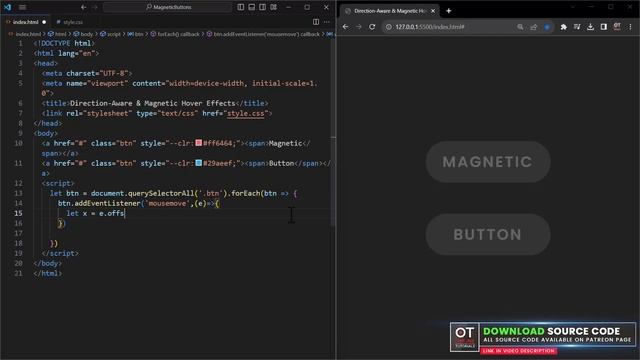
Task: Click the MAGNETIC button on the webpage
Action: (488, 162)
